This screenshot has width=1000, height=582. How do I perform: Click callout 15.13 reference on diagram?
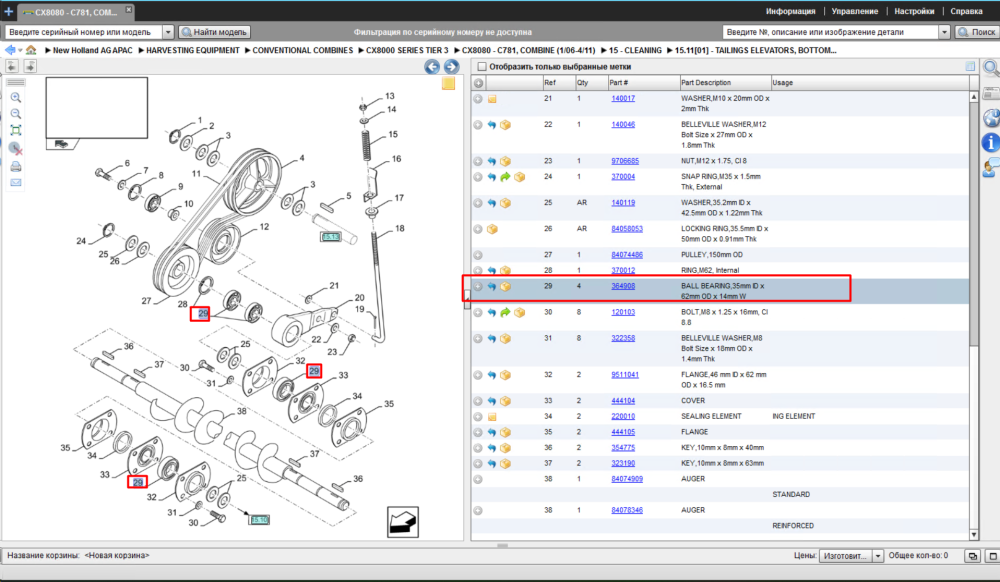coord(330,236)
